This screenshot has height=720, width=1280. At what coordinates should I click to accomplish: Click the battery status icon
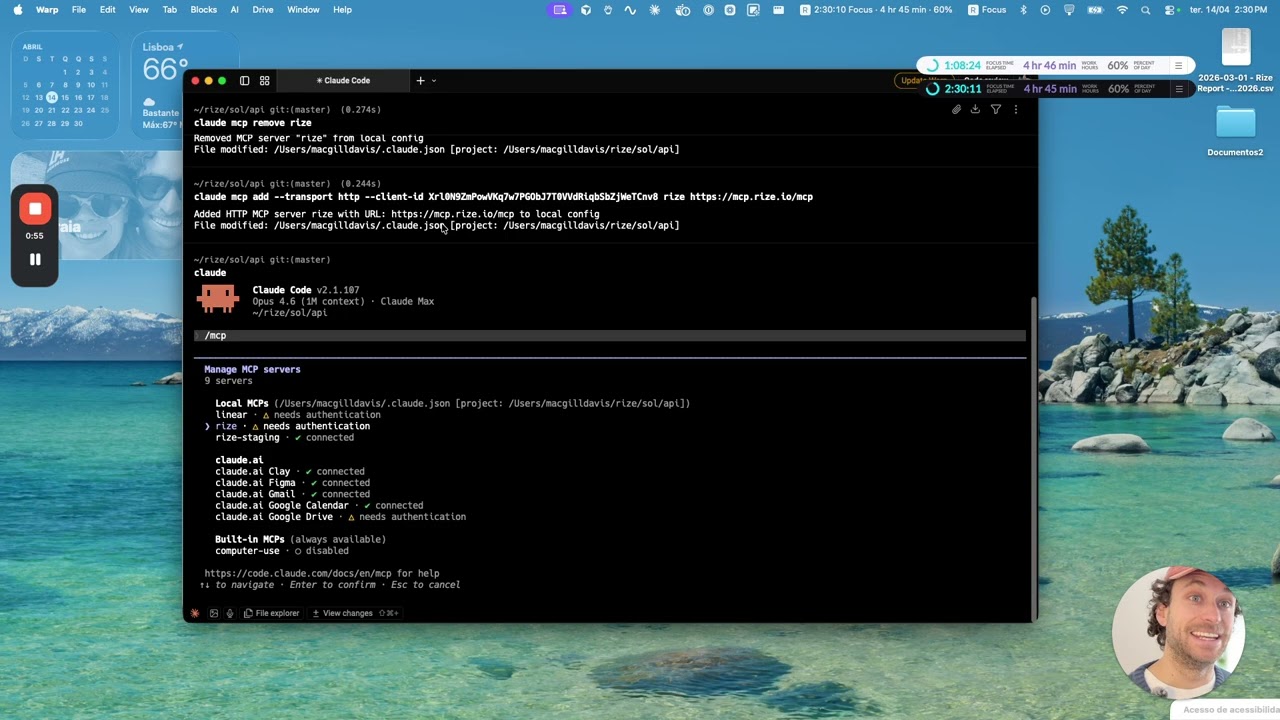coord(1096,9)
